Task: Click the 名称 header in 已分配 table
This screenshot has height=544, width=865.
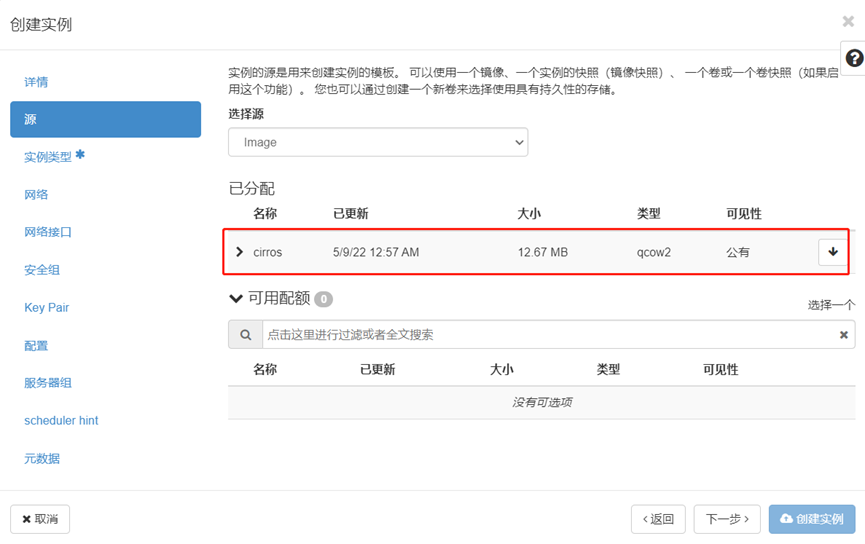Action: point(265,214)
